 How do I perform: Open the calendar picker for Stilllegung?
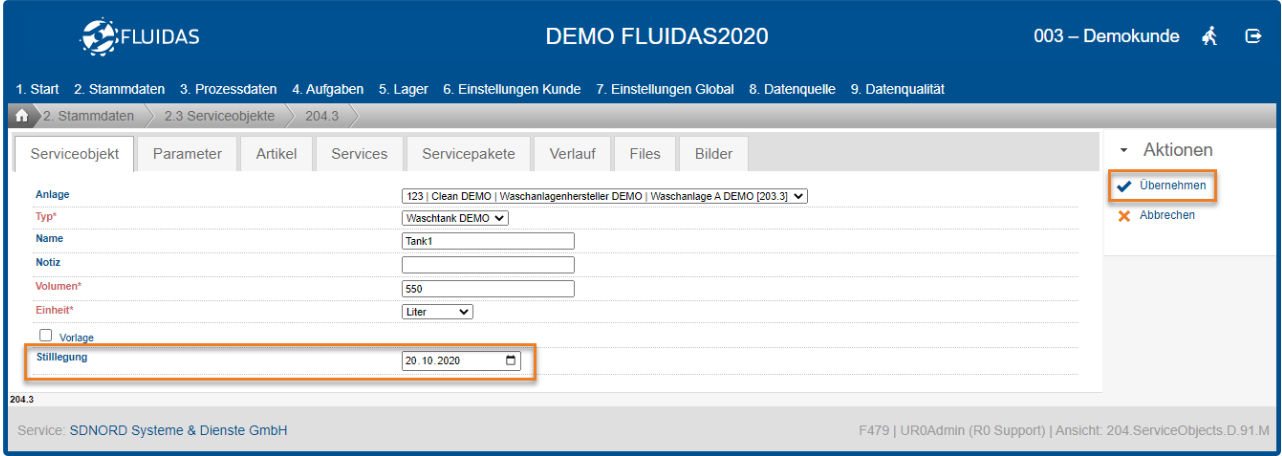(x=512, y=361)
